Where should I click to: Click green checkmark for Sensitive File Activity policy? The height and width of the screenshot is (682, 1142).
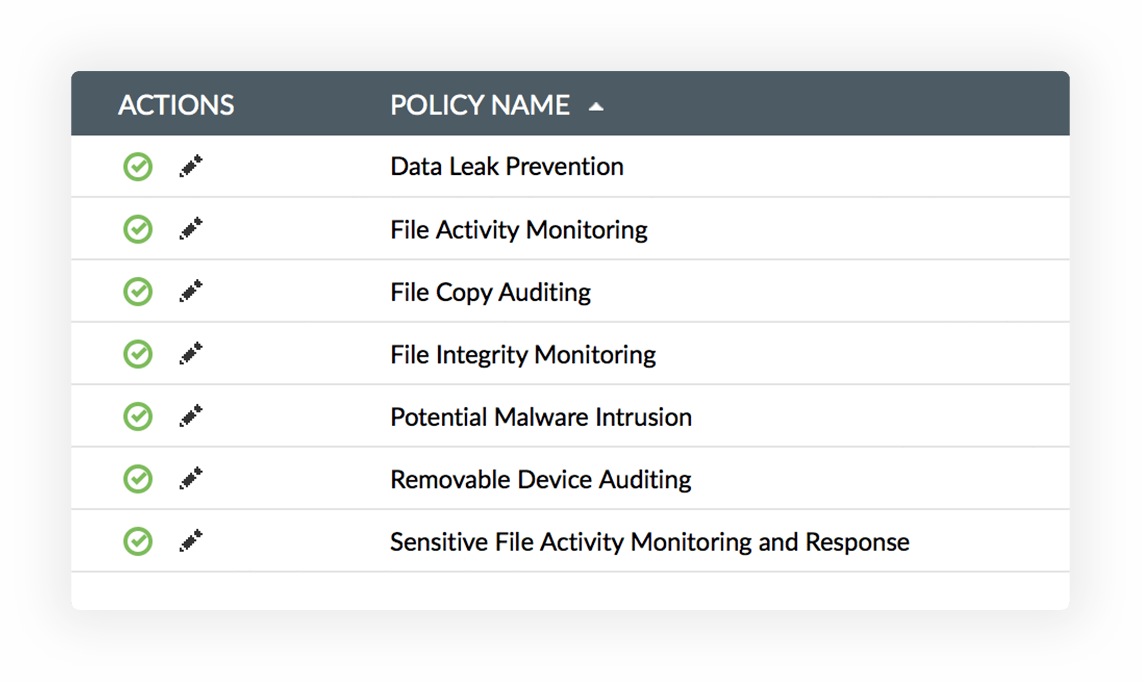pyautogui.click(x=138, y=541)
